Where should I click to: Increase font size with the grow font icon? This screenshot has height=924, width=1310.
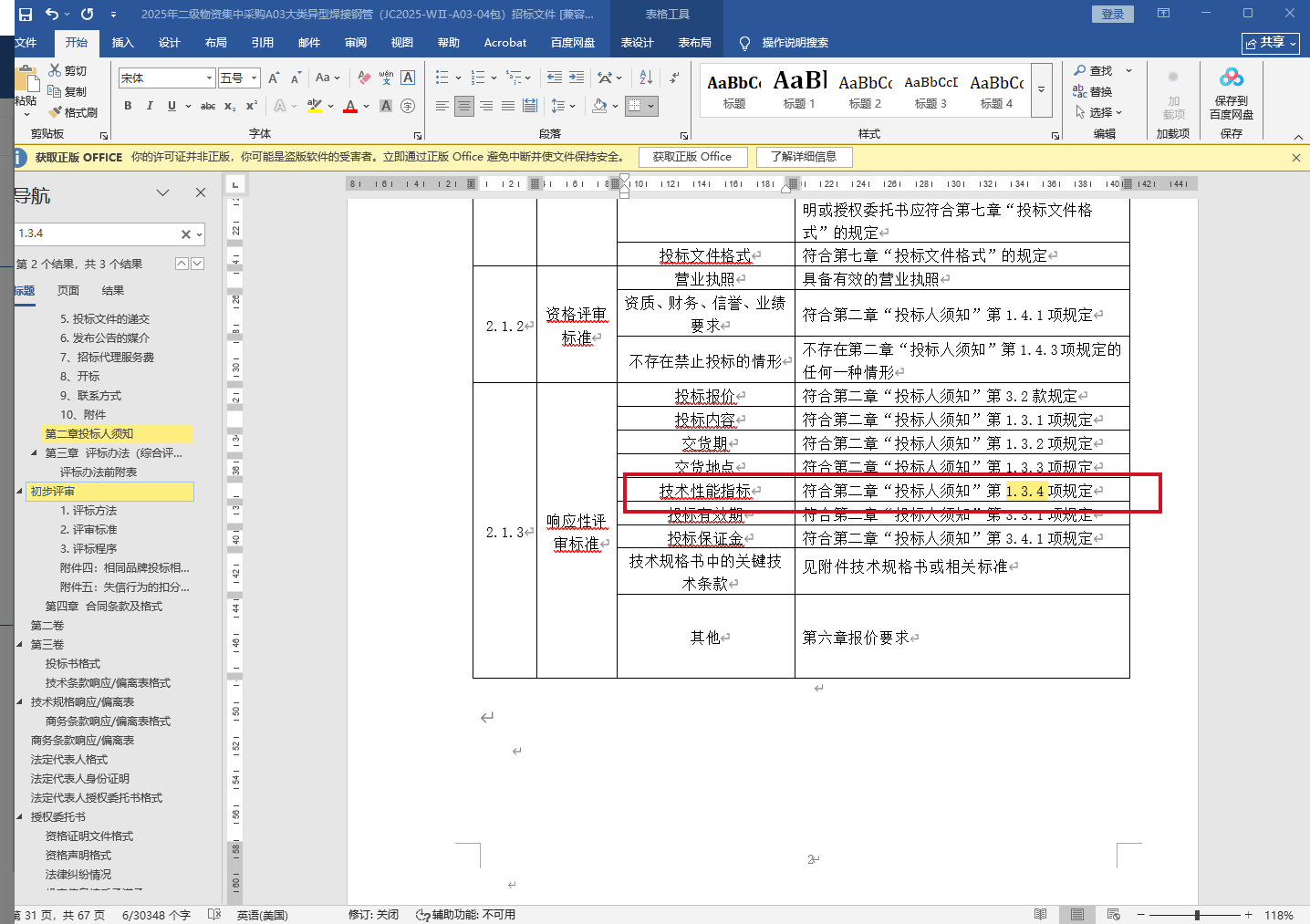tap(274, 78)
